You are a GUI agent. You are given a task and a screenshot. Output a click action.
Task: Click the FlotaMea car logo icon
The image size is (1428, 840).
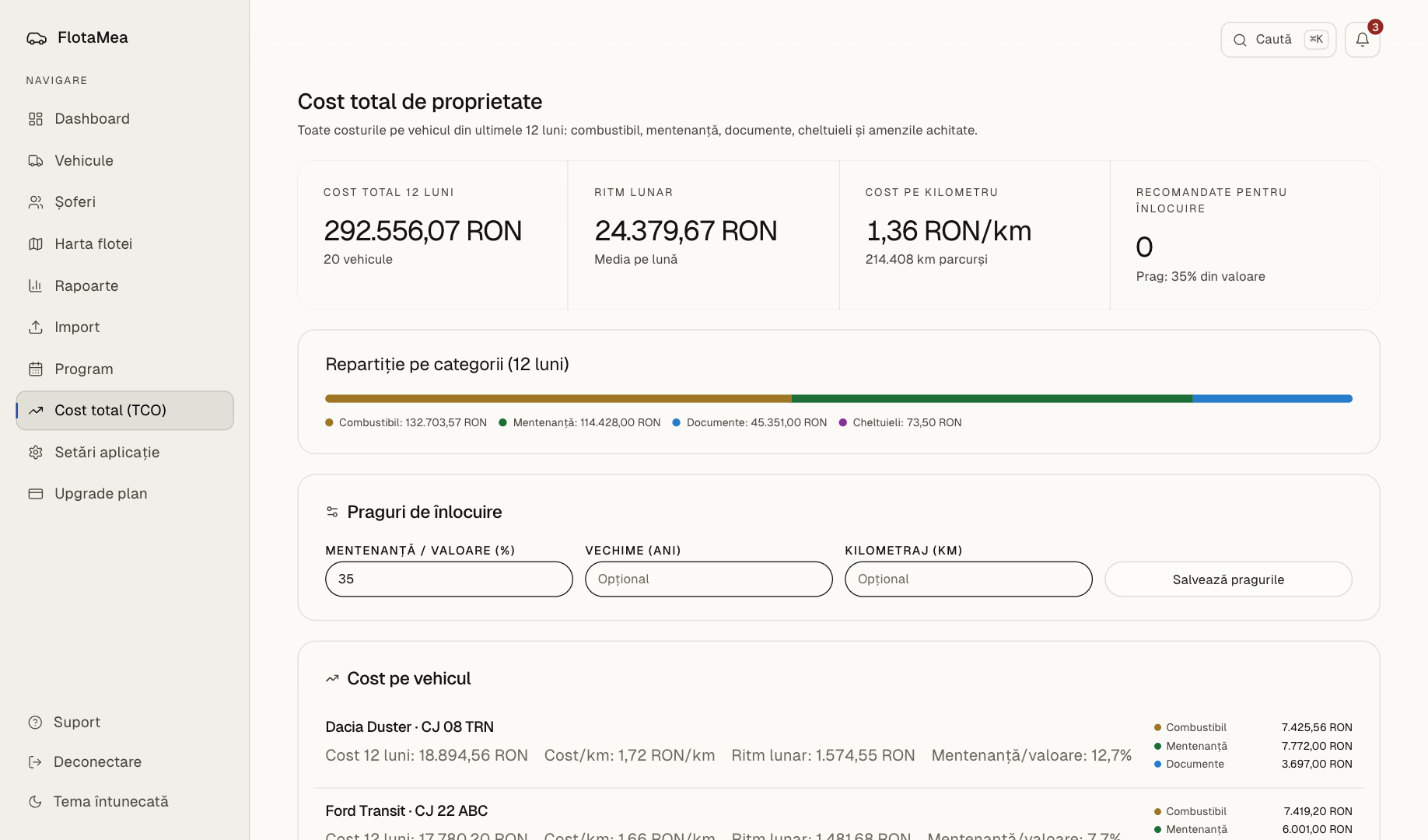(x=37, y=38)
